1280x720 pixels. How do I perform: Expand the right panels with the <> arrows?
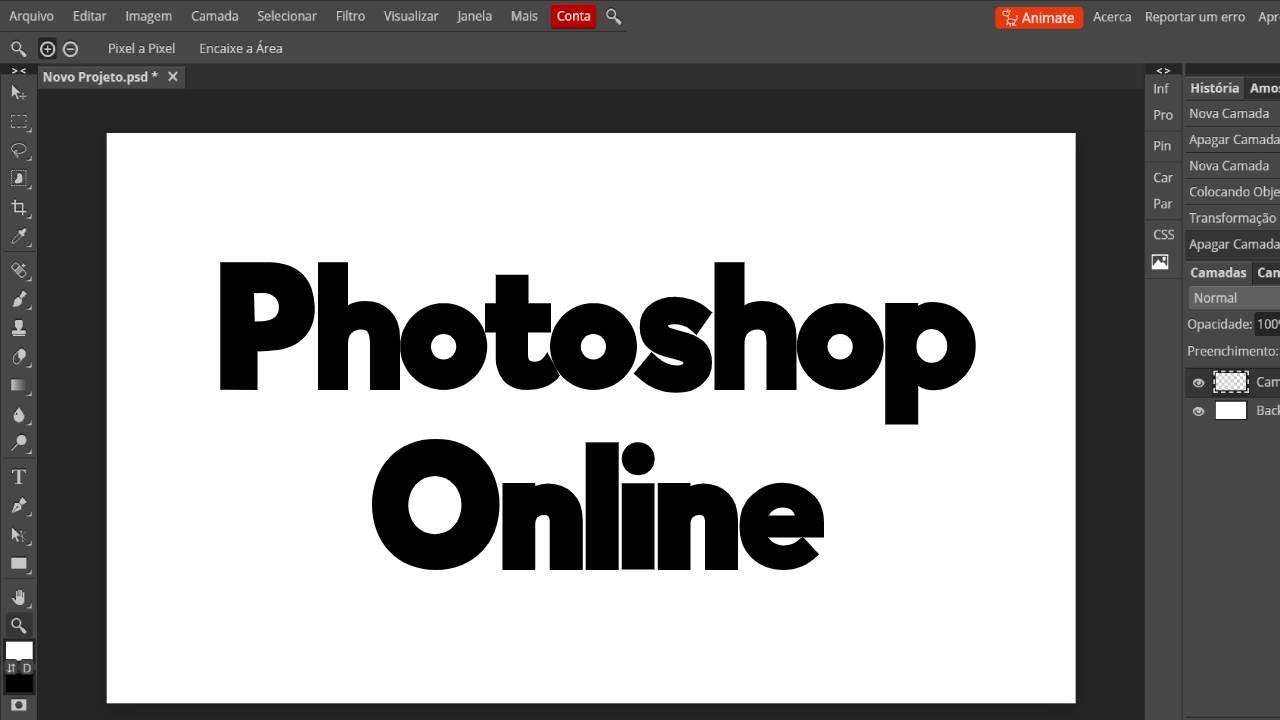(x=1163, y=70)
